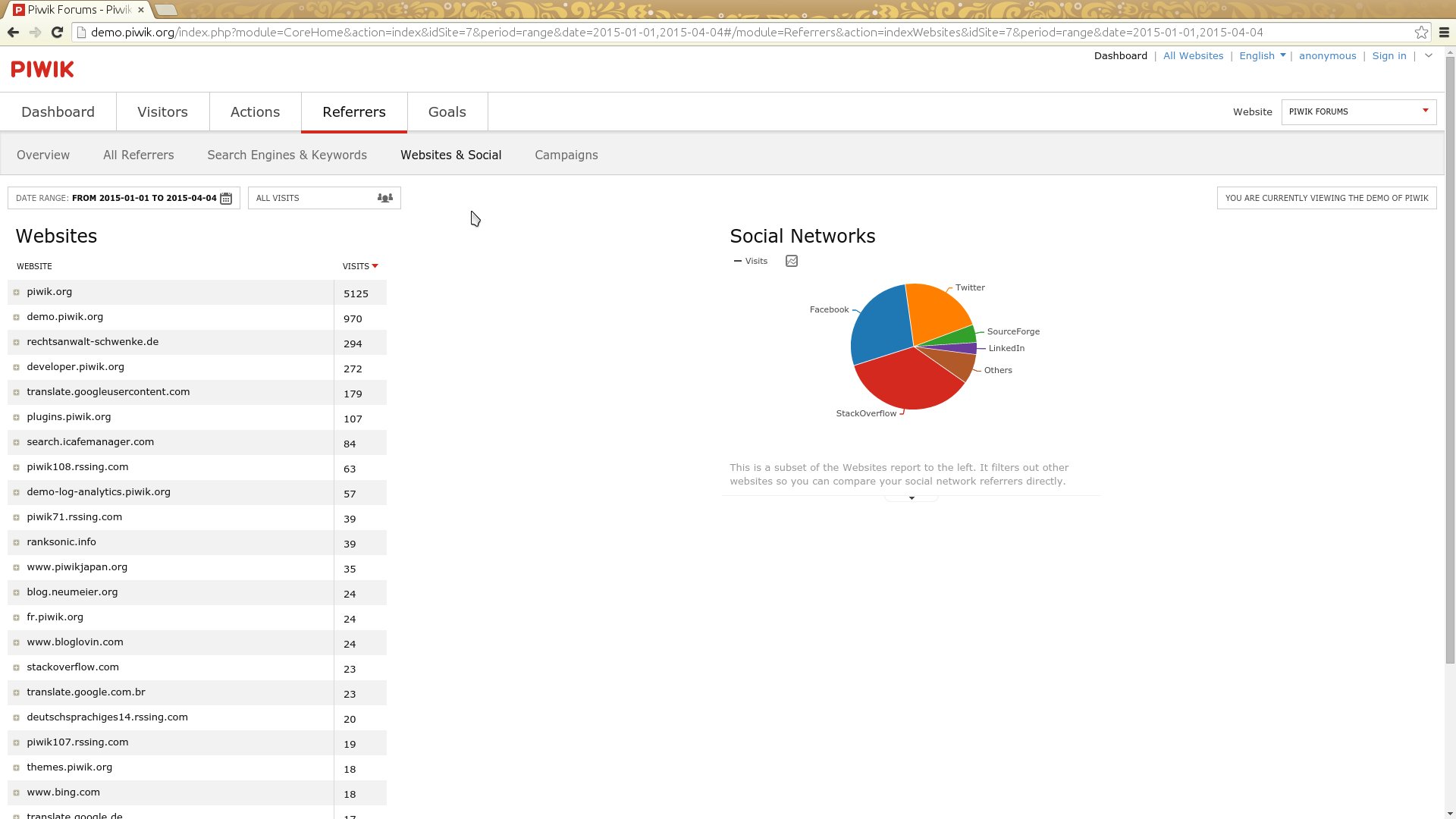1456x819 pixels.
Task: Open the Campaigns submenu
Action: (x=566, y=155)
